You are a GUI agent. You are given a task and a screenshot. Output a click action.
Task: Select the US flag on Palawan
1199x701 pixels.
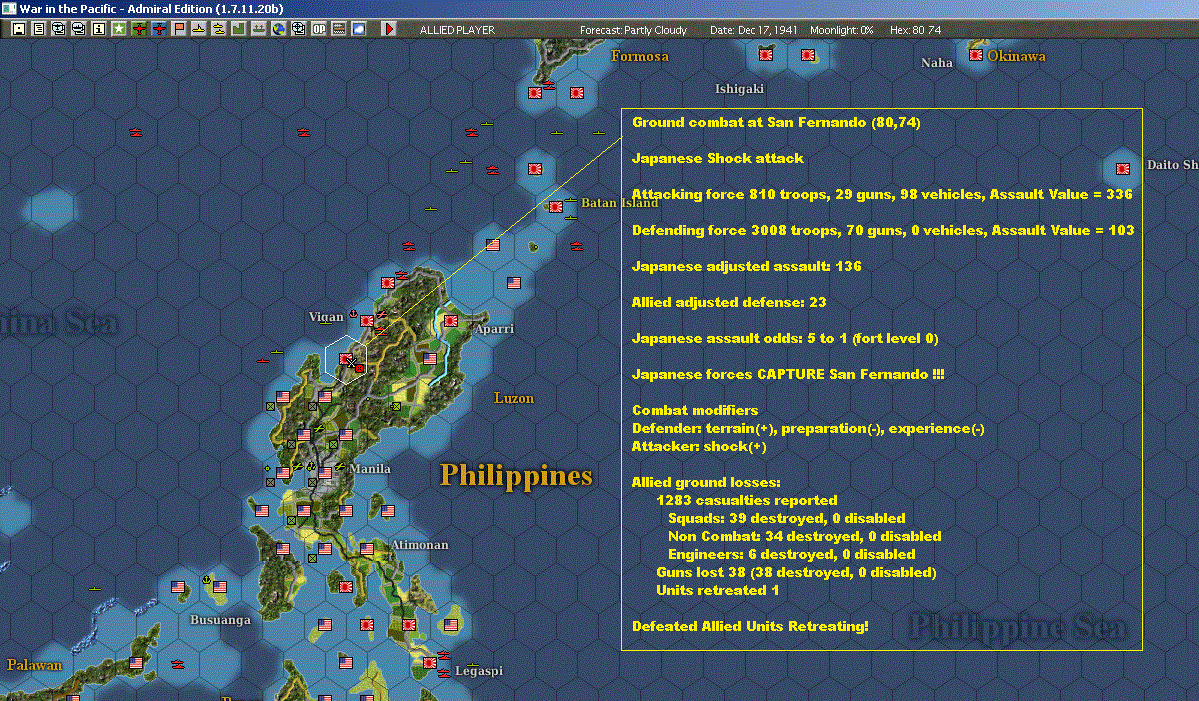coord(136,663)
